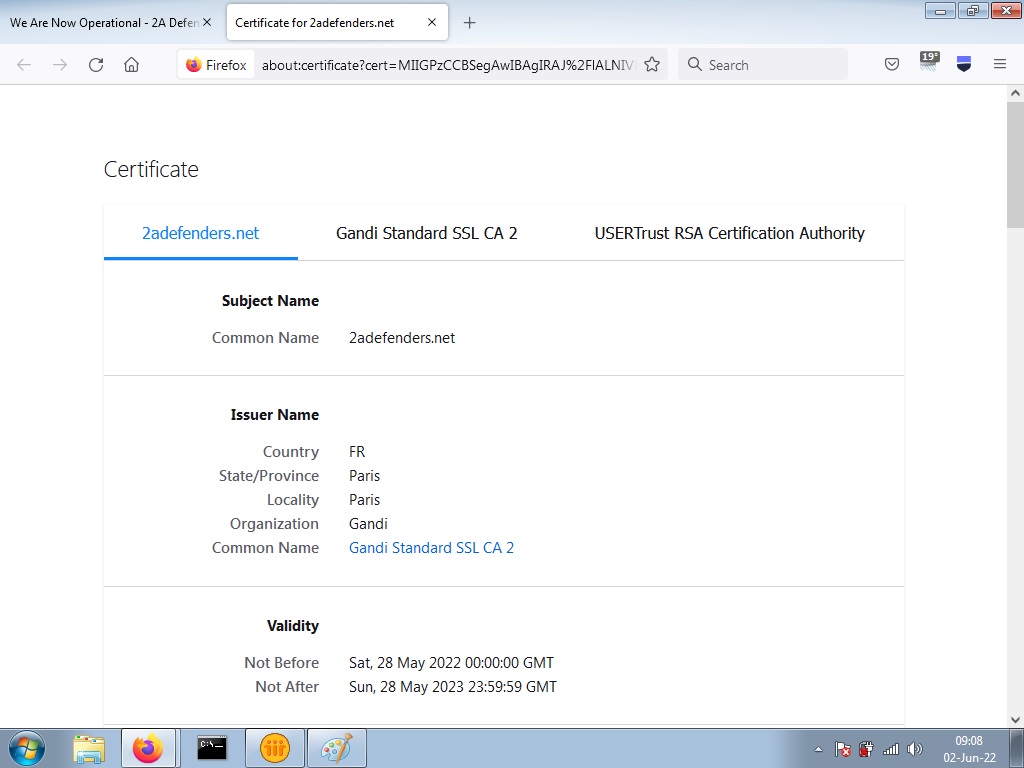The width and height of the screenshot is (1024, 768).
Task: Click the volume speaker icon in the tray
Action: pyautogui.click(x=914, y=749)
